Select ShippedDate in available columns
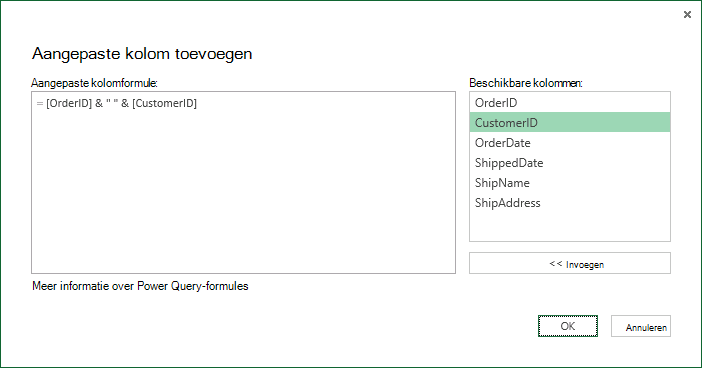Viewport: 702px width, 368px height. pos(569,163)
